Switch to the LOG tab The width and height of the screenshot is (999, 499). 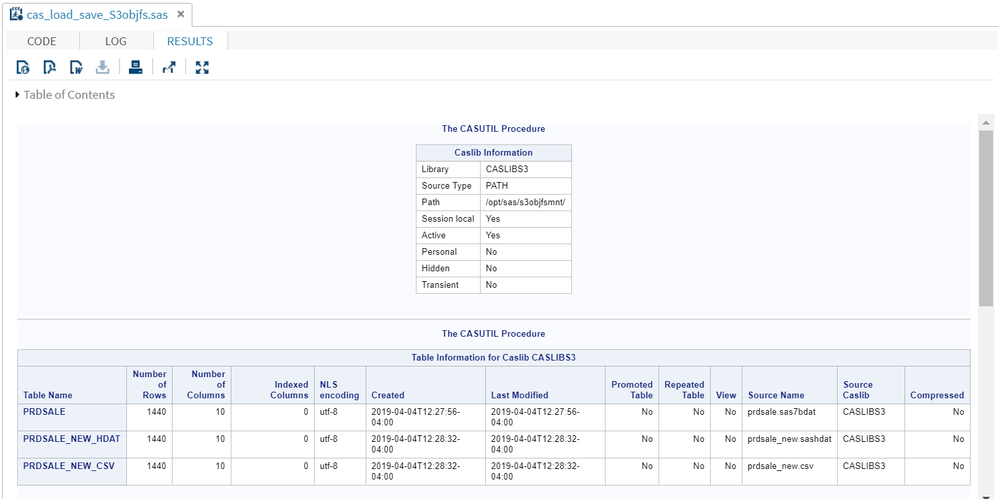pos(116,41)
